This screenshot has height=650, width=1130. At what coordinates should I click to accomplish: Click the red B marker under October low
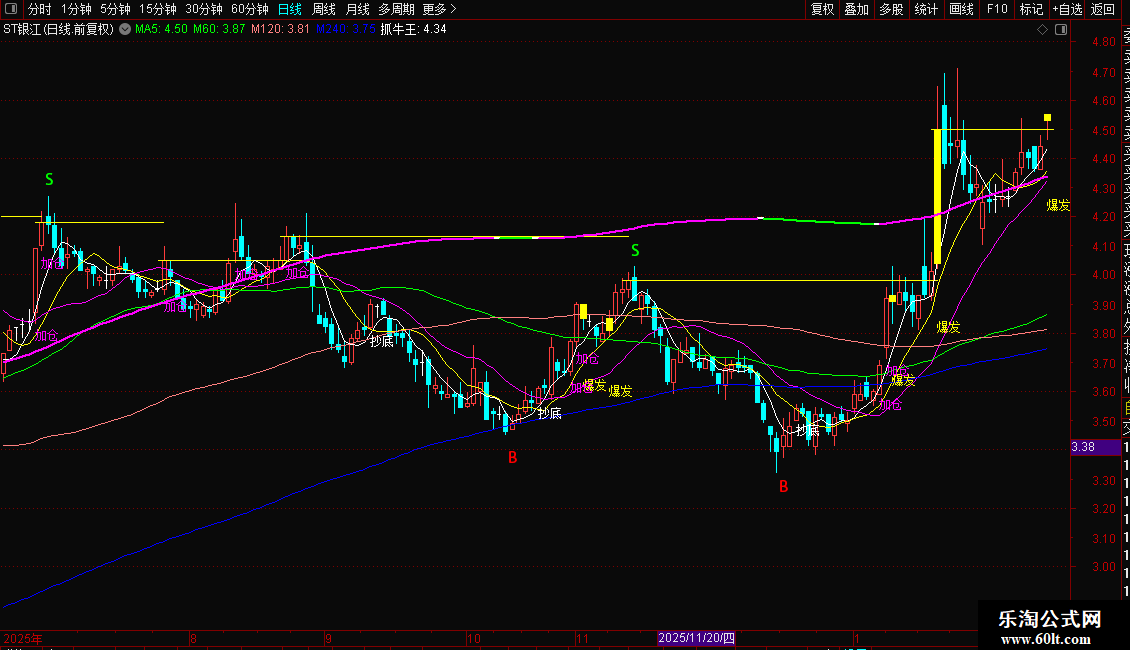512,457
